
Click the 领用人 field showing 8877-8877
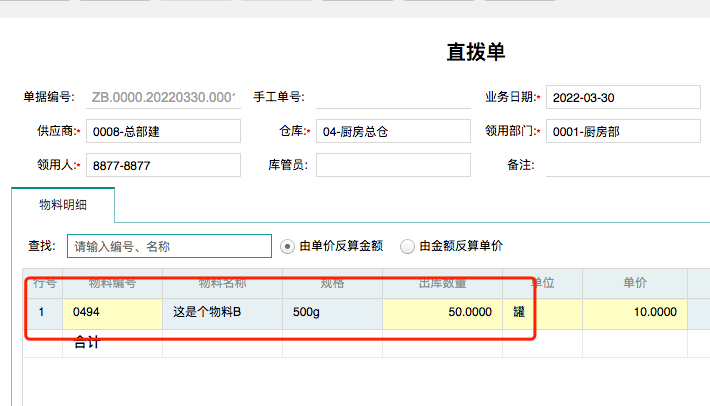tap(163, 165)
